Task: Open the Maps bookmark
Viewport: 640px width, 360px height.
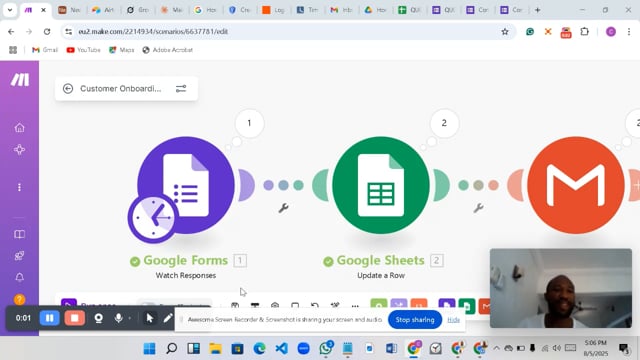Action: (122, 50)
